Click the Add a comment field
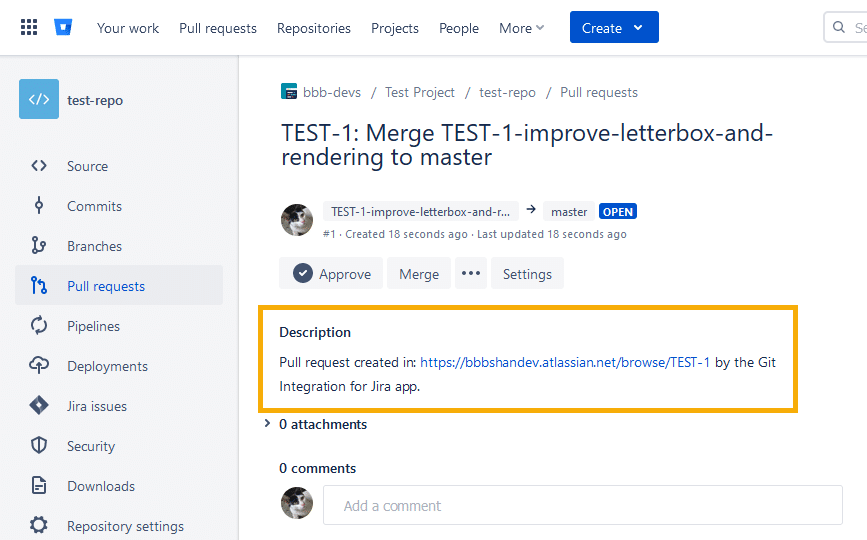Image resolution: width=867 pixels, height=540 pixels. coord(583,505)
